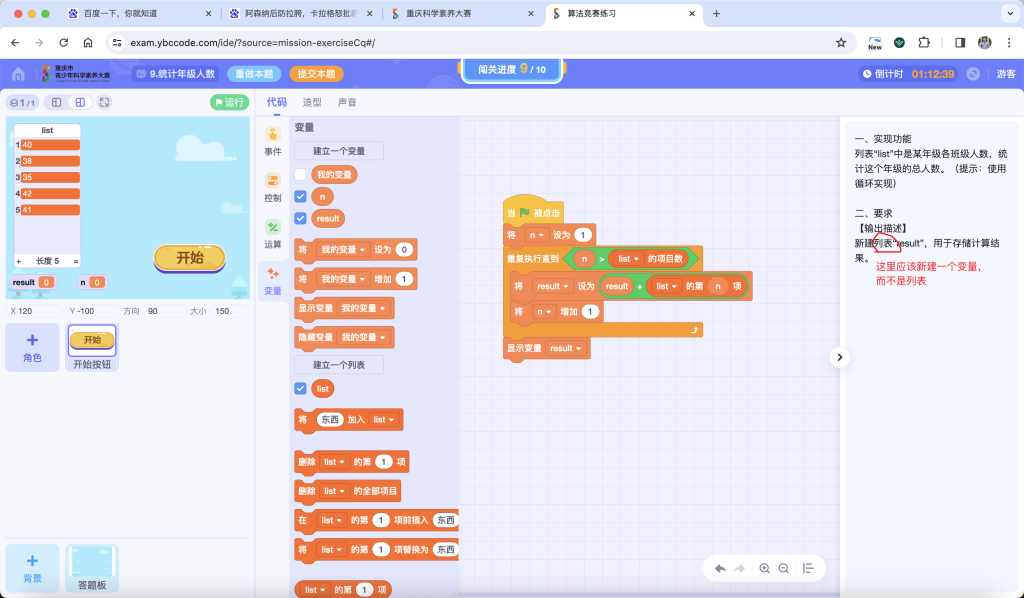Toggle the browser side panel icon
Image resolution: width=1024 pixels, height=598 pixels.
pyautogui.click(x=960, y=42)
